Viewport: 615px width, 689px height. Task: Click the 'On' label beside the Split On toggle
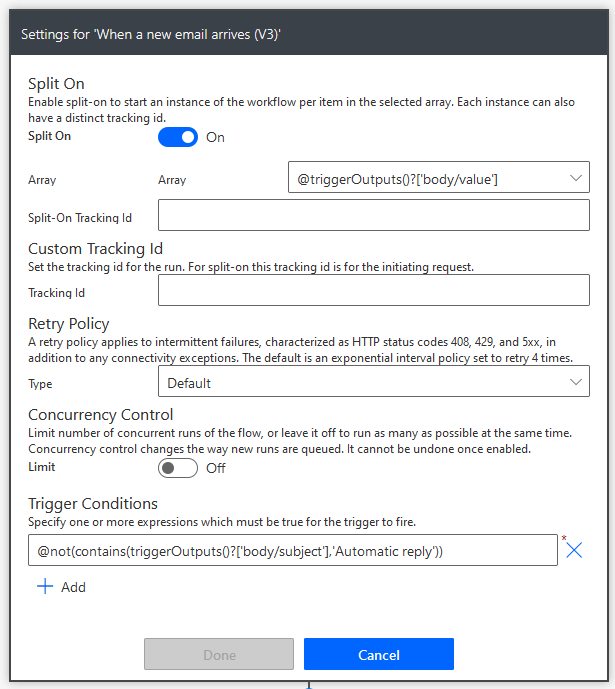[x=215, y=138]
